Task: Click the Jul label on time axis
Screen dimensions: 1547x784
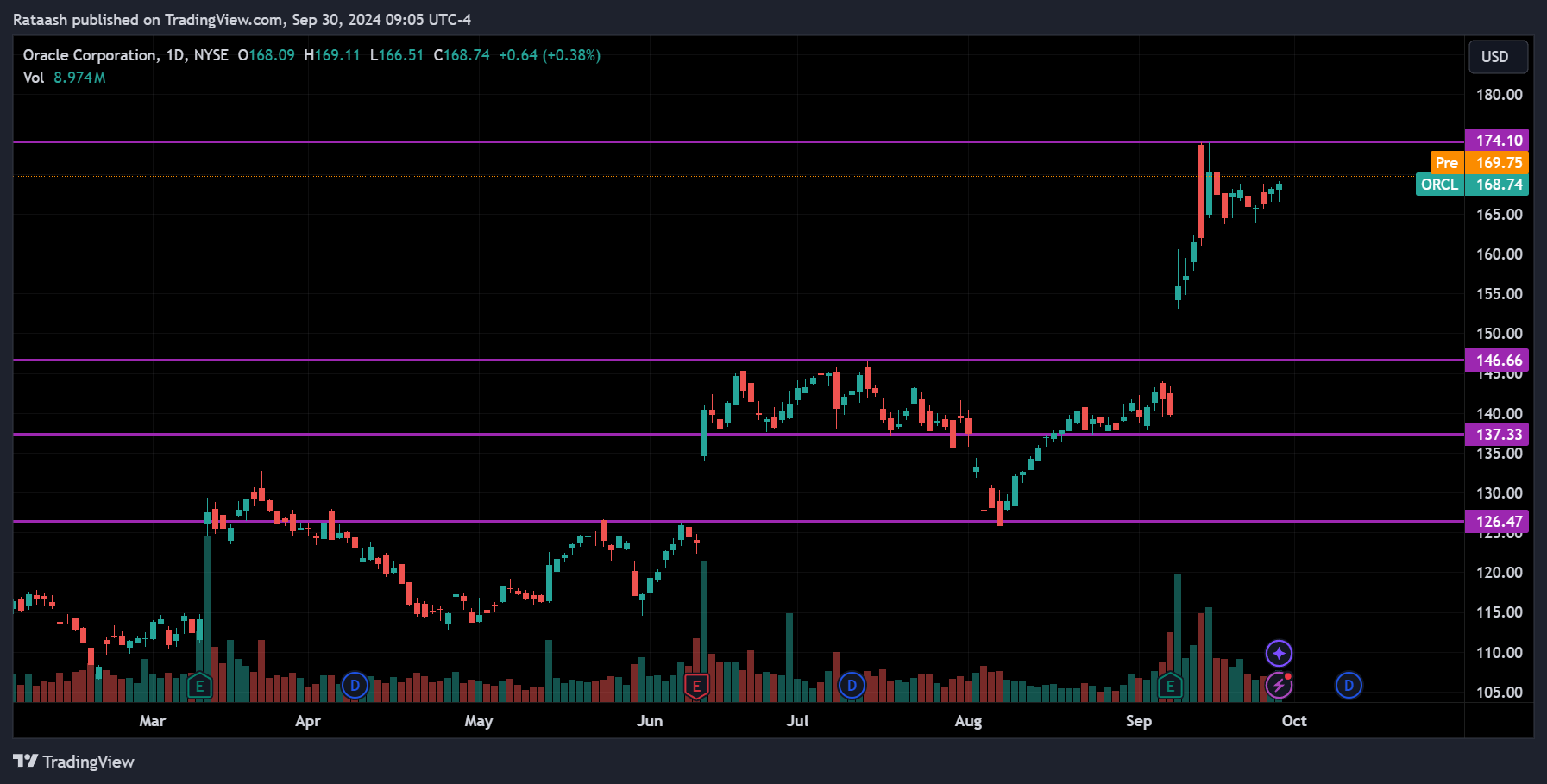Action: (797, 721)
